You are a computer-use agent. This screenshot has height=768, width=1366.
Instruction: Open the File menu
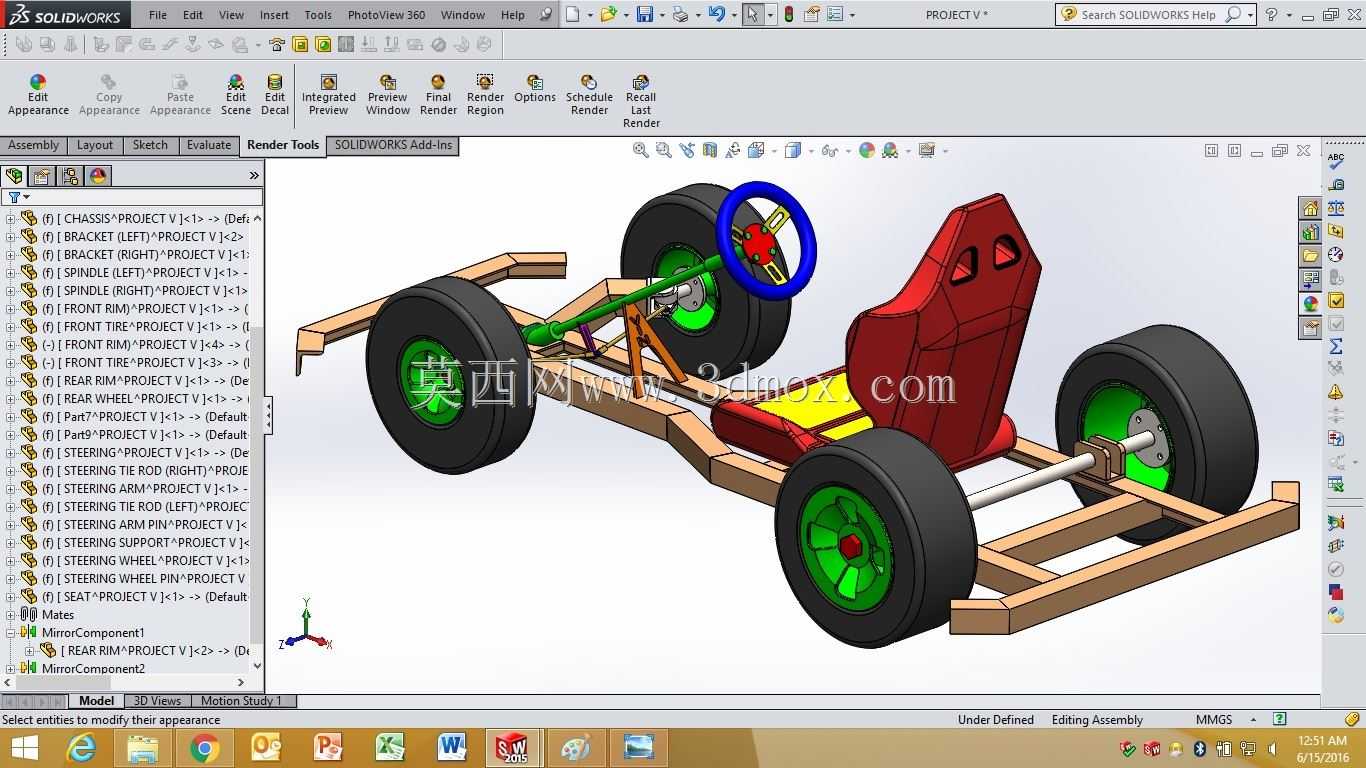(x=158, y=15)
